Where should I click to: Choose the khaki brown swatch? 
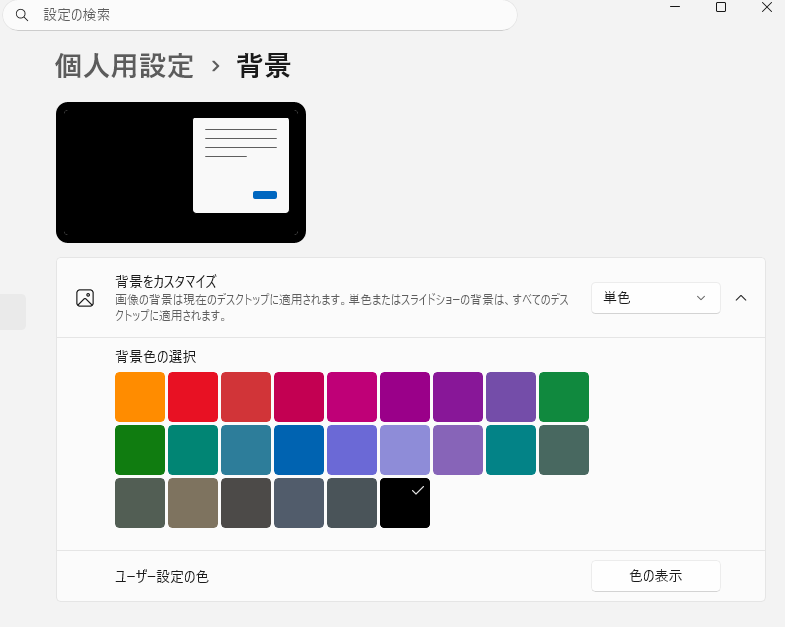tap(193, 503)
